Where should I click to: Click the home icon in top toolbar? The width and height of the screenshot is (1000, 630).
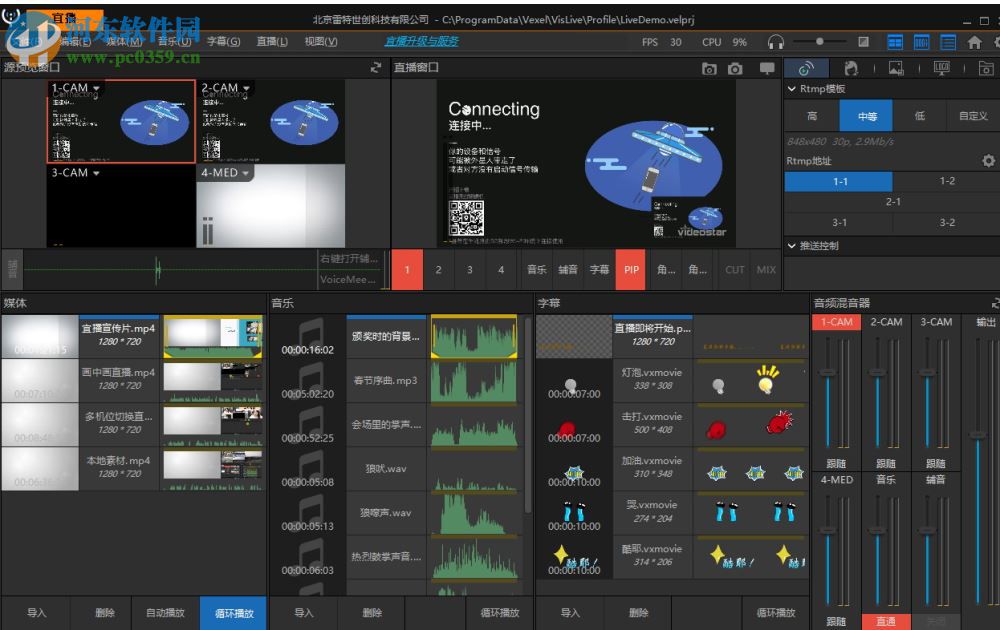click(x=973, y=42)
